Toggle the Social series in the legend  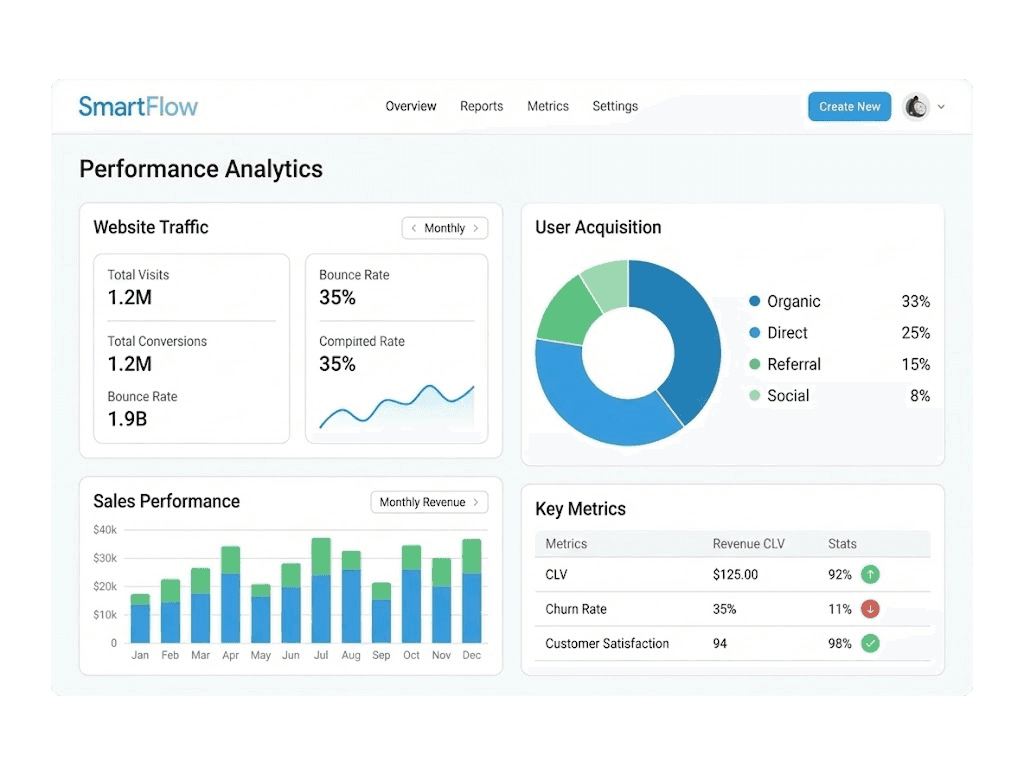click(x=754, y=396)
